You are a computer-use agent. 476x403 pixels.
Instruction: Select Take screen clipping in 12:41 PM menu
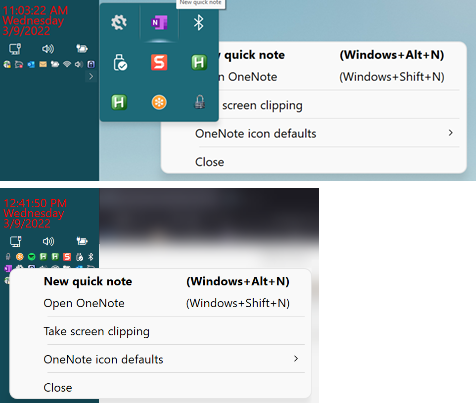tap(160, 331)
